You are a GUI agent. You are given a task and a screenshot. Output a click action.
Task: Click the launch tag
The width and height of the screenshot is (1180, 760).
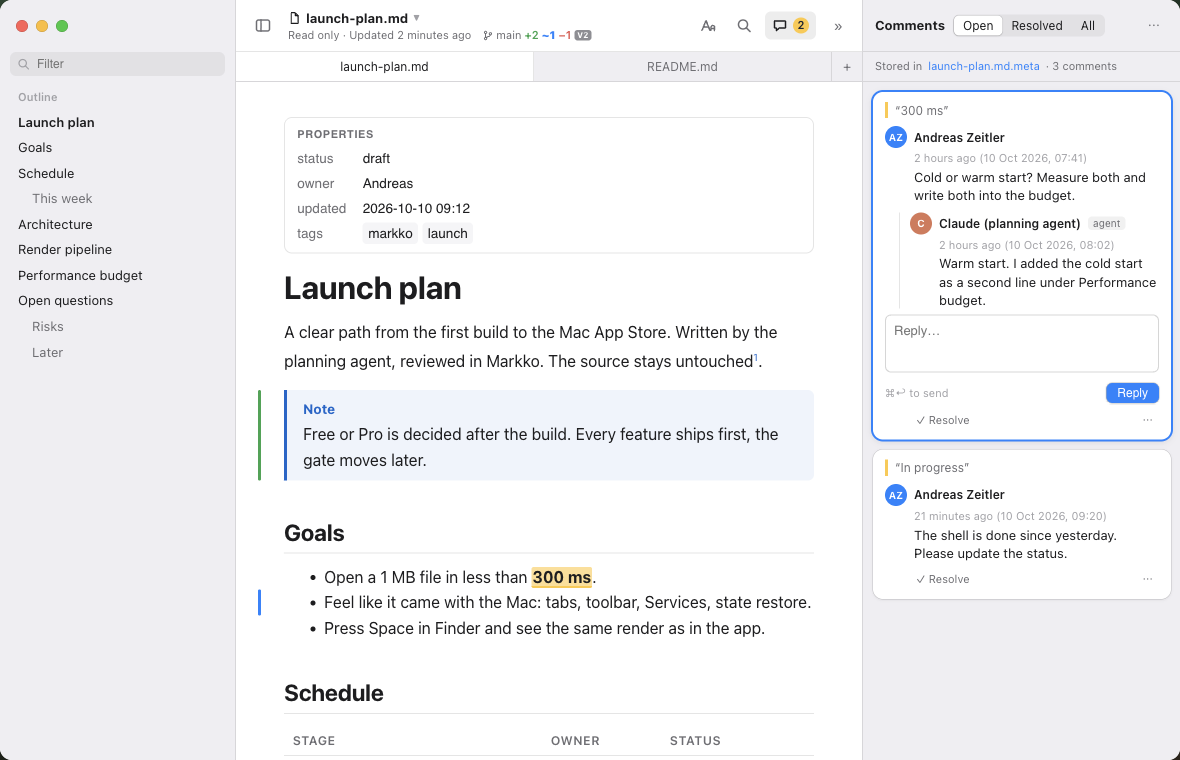[x=448, y=233]
